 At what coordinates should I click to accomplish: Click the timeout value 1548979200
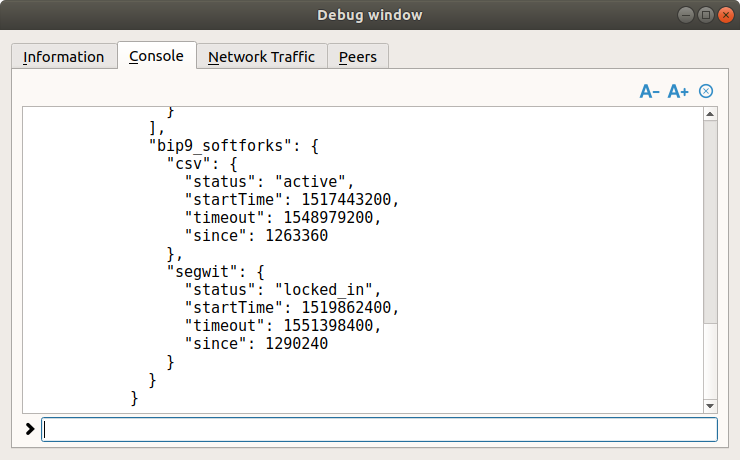(x=328, y=217)
